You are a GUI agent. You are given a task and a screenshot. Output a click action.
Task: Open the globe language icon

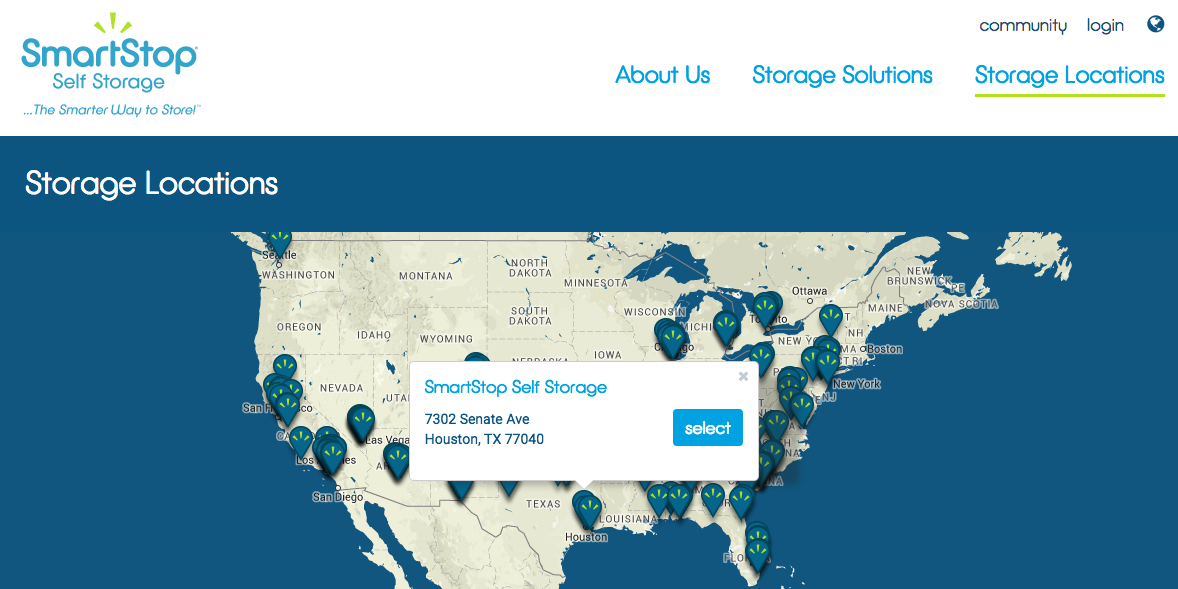click(x=1156, y=24)
